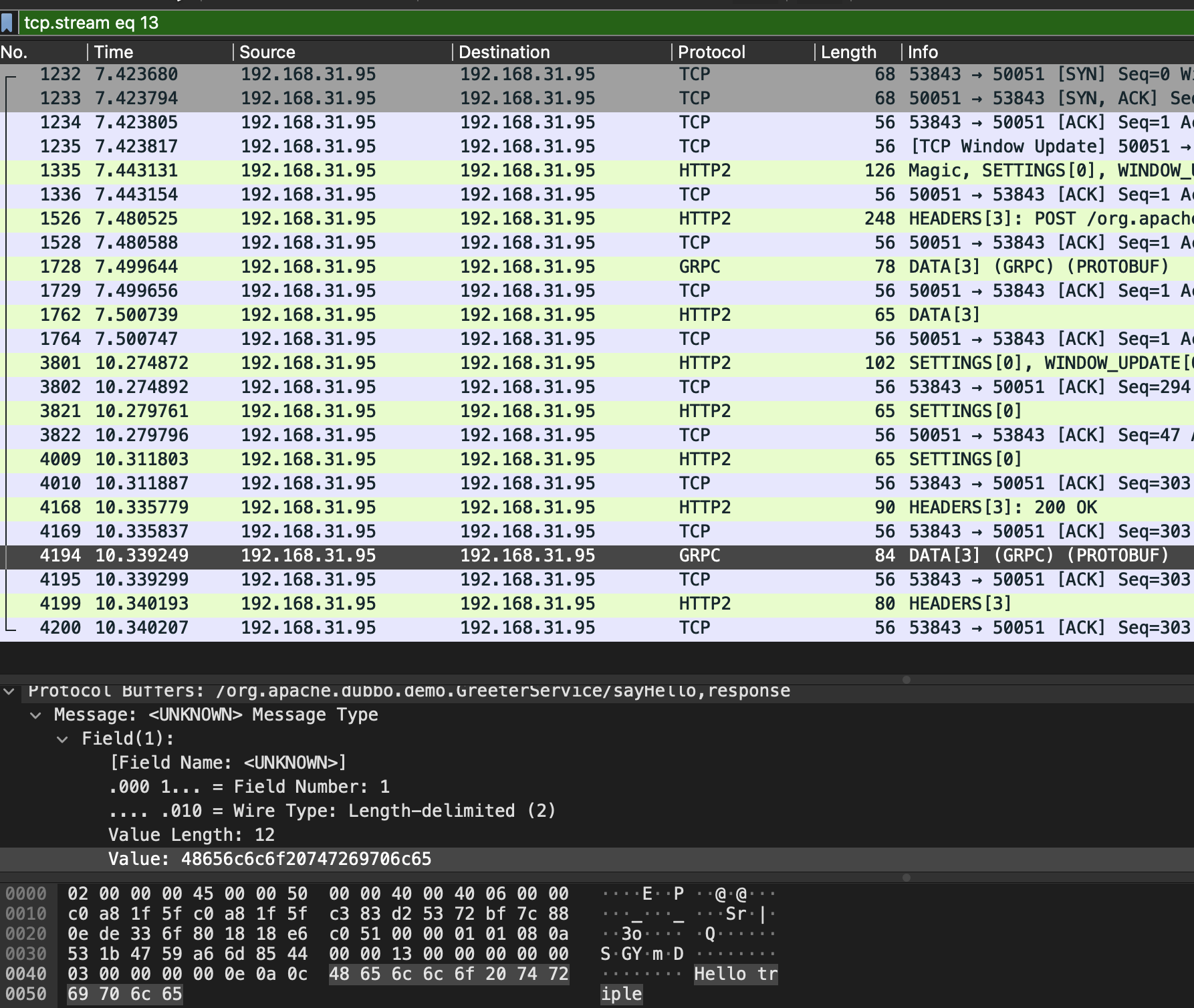This screenshot has height=1008, width=1194.
Task: Select packet 4195 row
Action: (597, 580)
